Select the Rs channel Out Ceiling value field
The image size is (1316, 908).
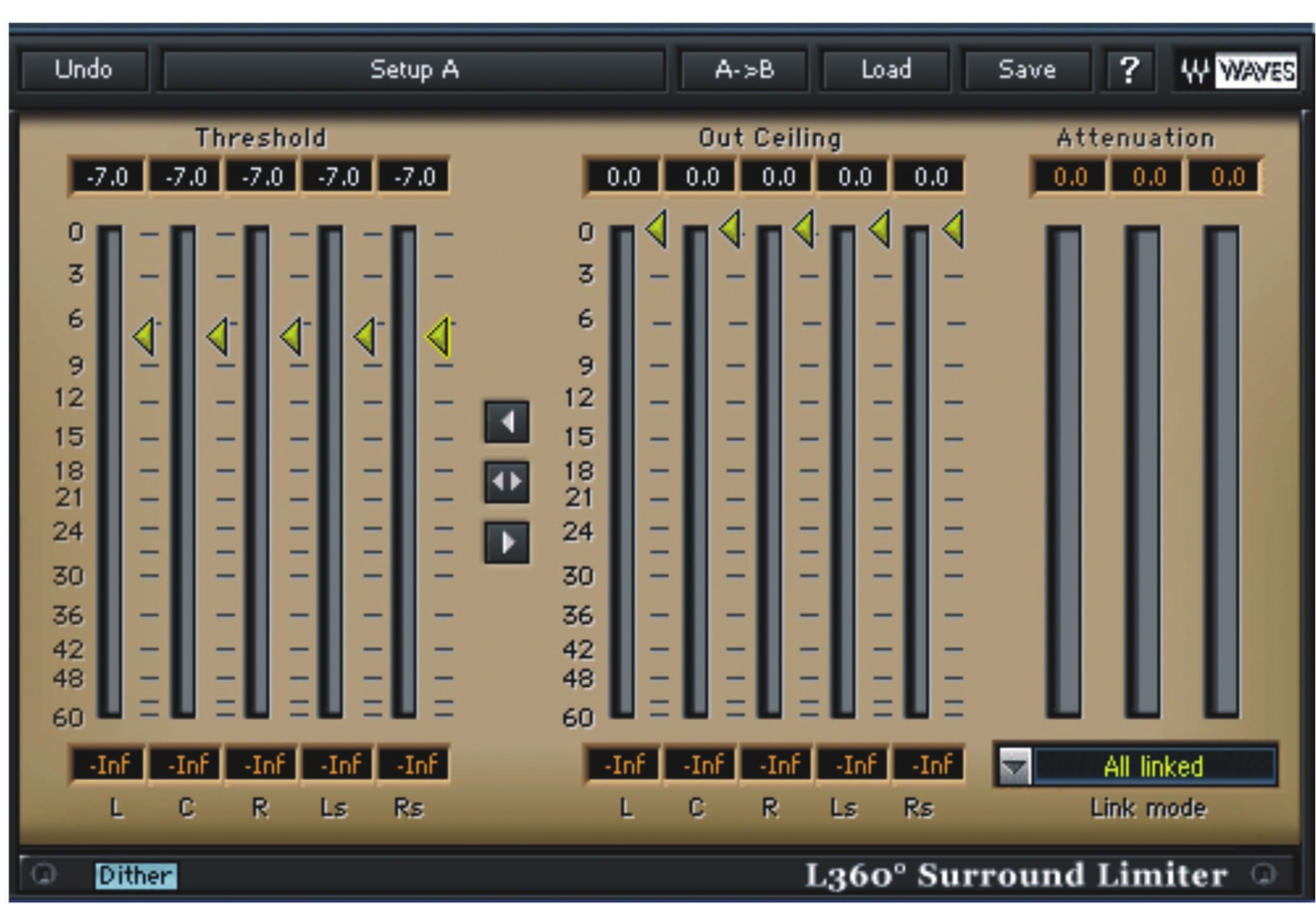click(x=930, y=177)
